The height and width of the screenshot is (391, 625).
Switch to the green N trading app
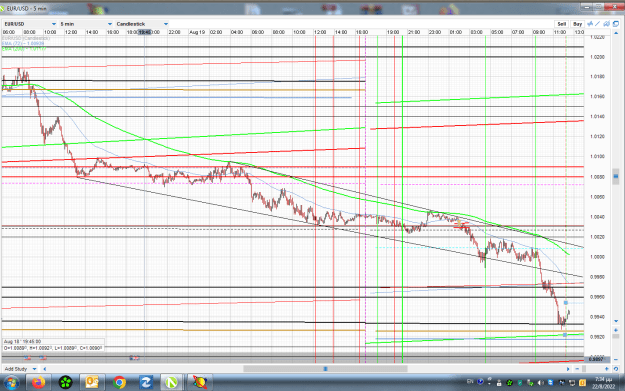pyautogui.click(x=172, y=383)
